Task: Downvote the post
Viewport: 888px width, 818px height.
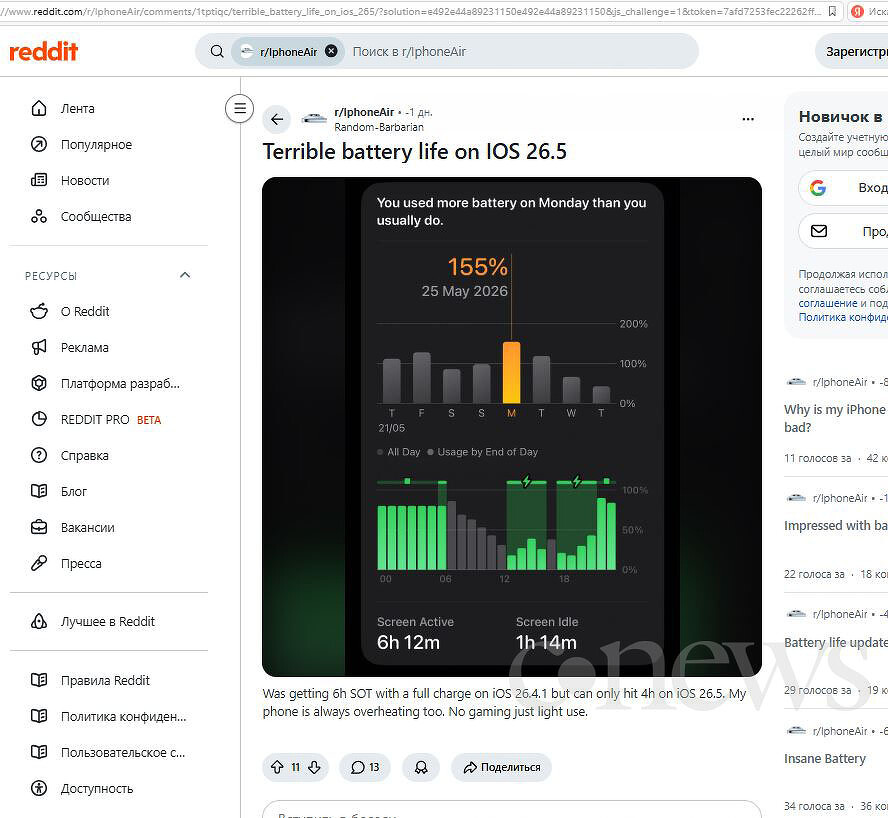Action: tap(314, 767)
